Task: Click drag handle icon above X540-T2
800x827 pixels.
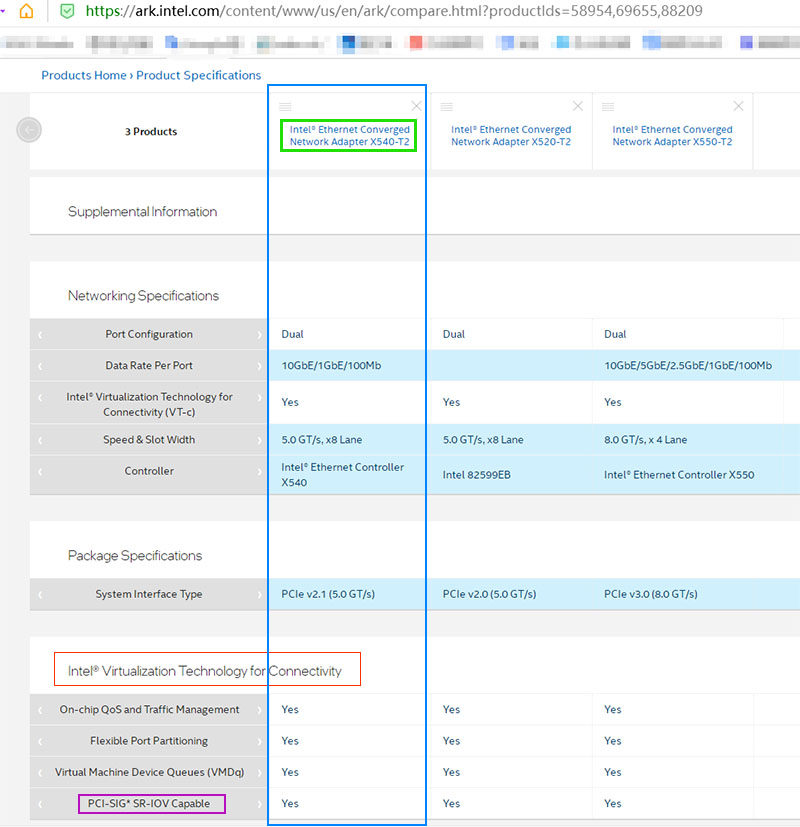Action: tap(285, 107)
